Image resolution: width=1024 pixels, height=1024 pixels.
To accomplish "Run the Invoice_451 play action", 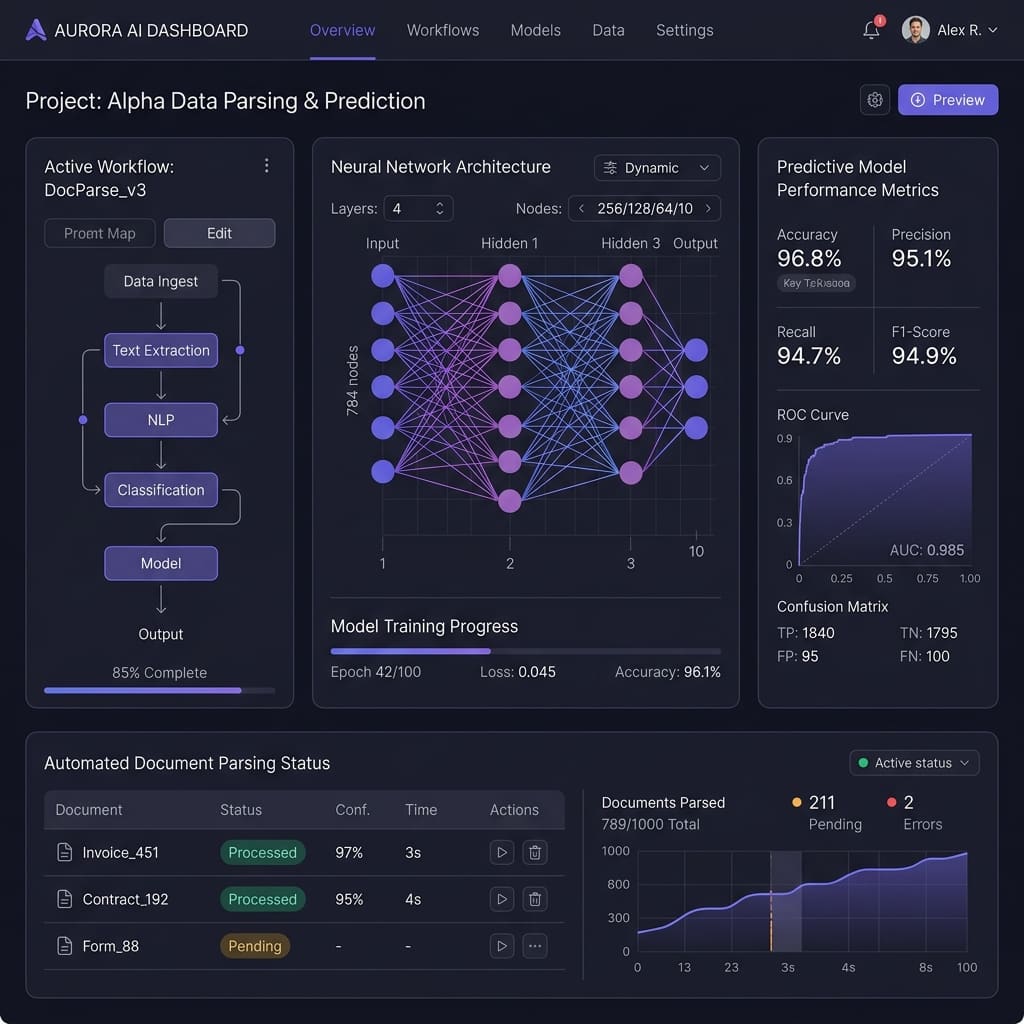I will [502, 852].
